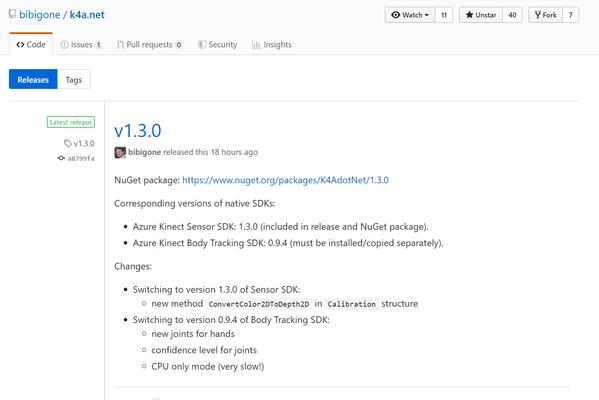599x400 pixels.
Task: Click the star icon on Unstar button
Action: [469, 15]
